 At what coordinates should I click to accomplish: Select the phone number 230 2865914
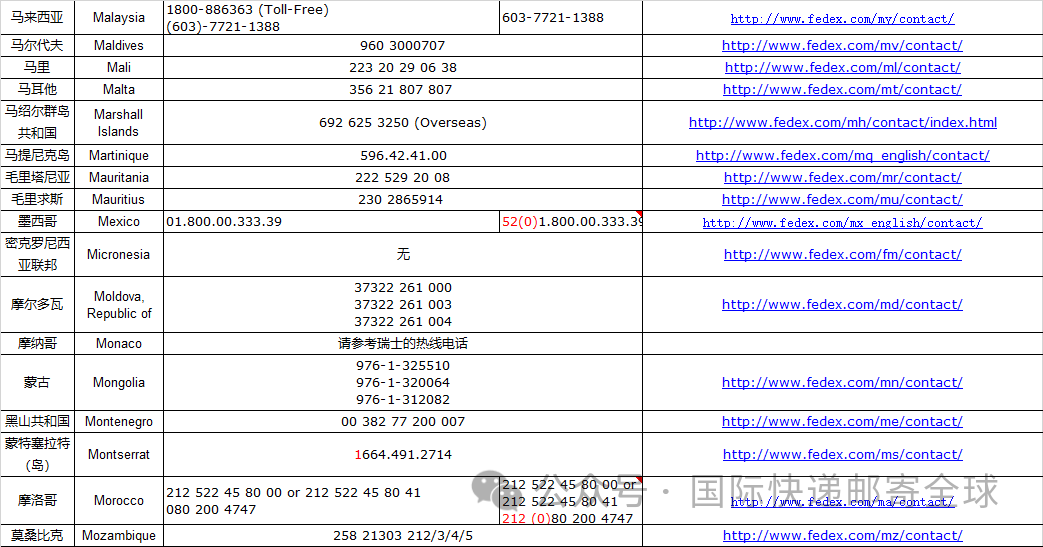(x=402, y=200)
